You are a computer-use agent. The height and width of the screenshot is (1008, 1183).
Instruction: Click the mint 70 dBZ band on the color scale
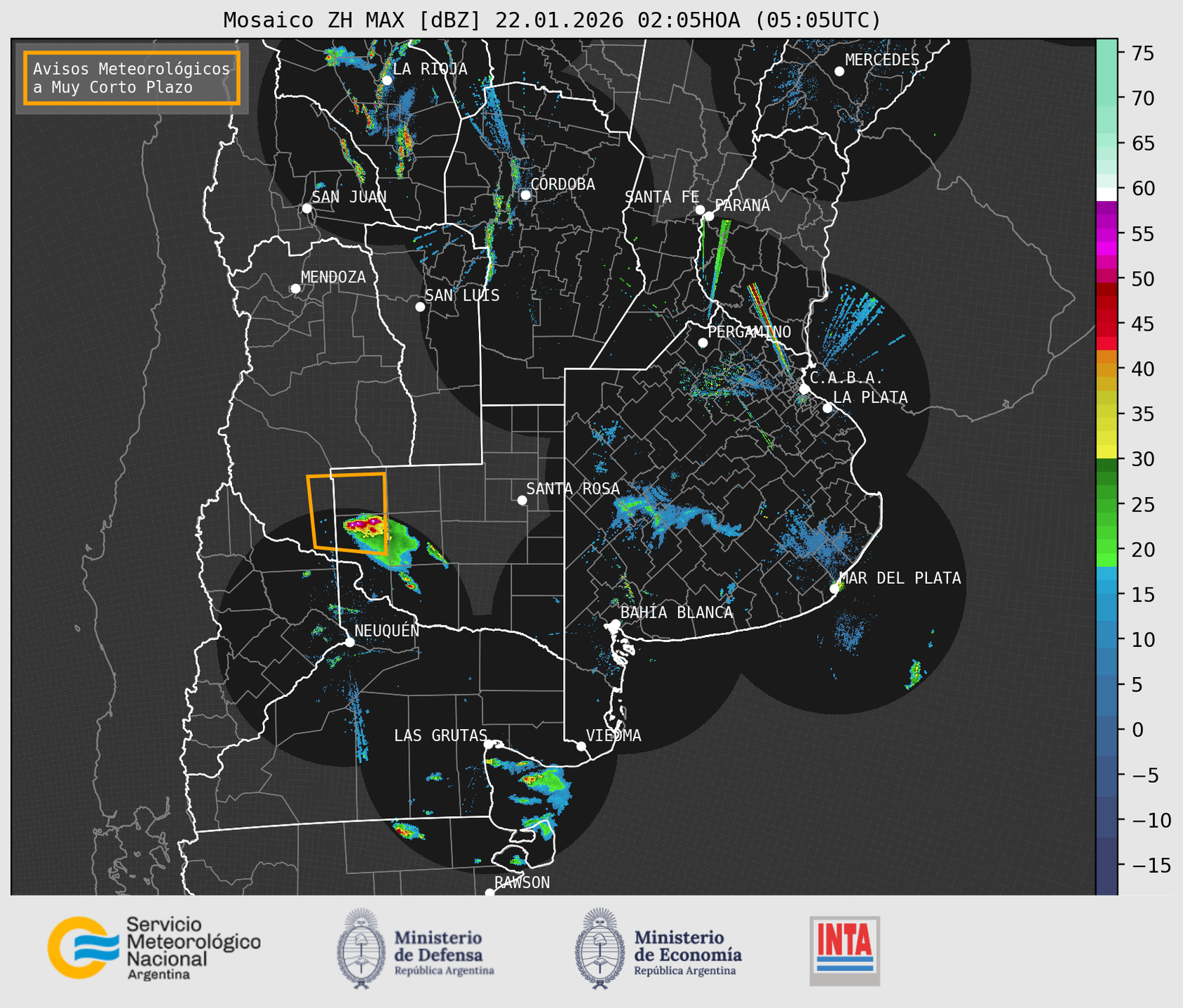coord(1107,98)
